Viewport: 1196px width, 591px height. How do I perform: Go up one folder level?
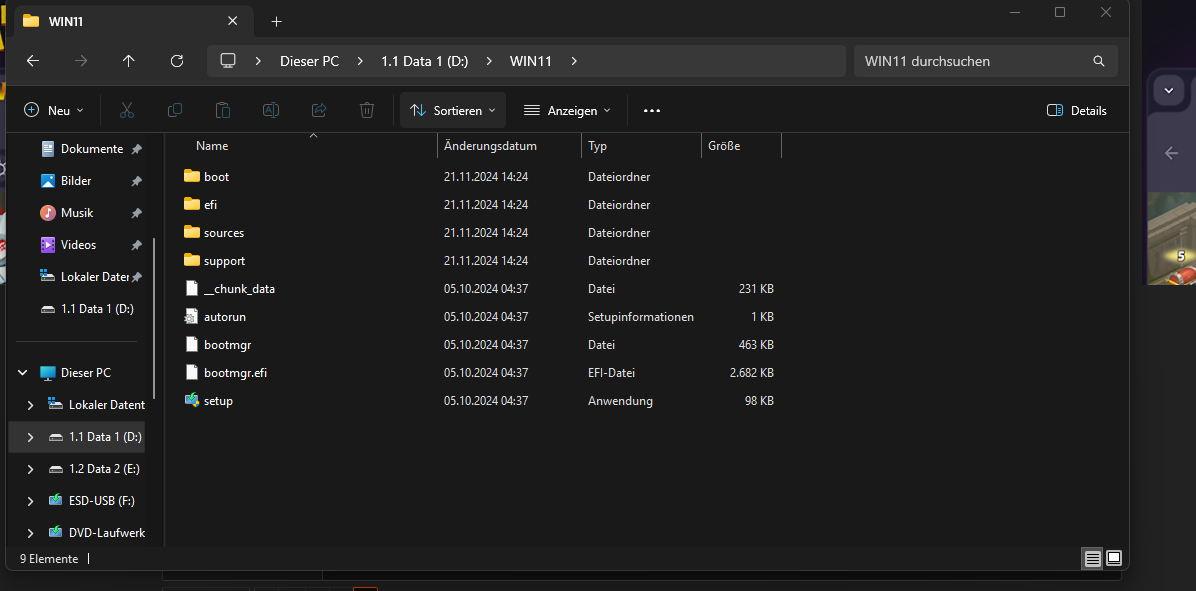[x=128, y=61]
